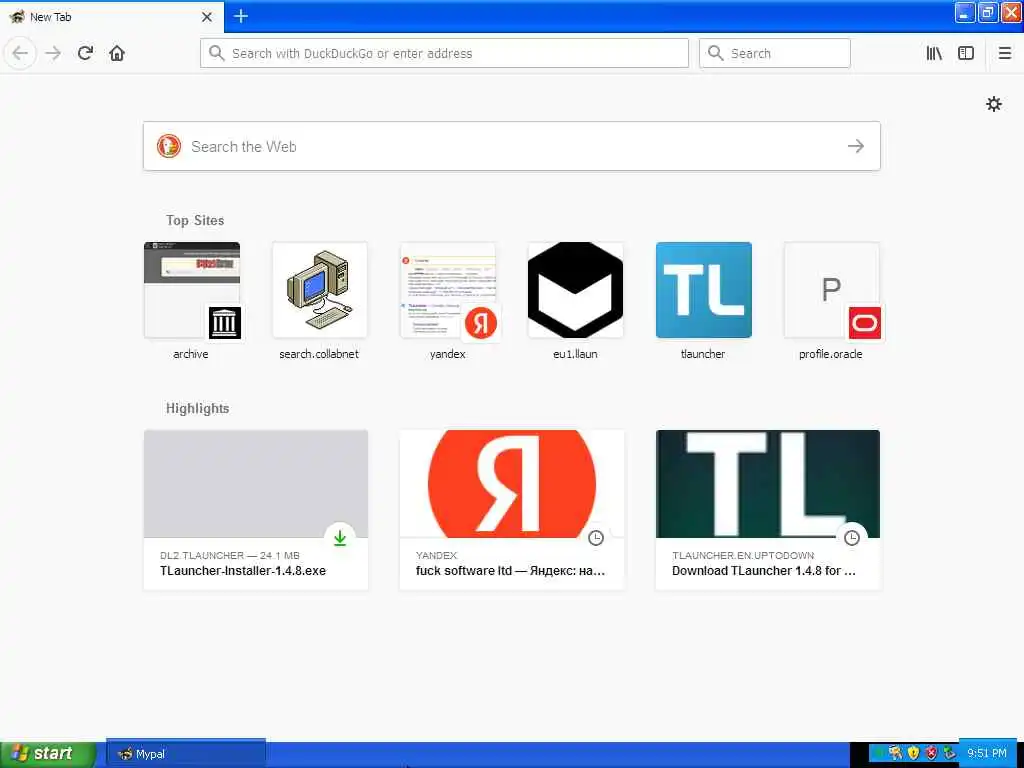Select the New Tab tab
This screenshot has height=768, width=1024.
(x=112, y=17)
